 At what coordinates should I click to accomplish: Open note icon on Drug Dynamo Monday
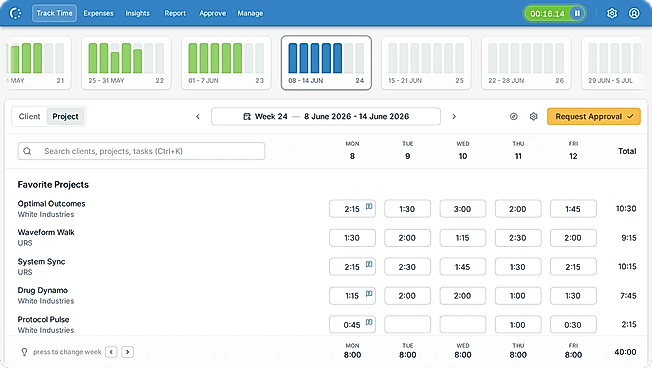[x=369, y=293]
